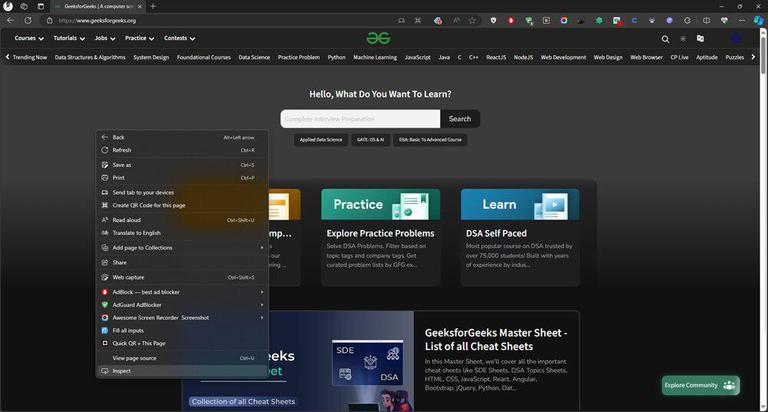Expand the Jobs dropdown
The height and width of the screenshot is (412, 768).
[x=105, y=38]
